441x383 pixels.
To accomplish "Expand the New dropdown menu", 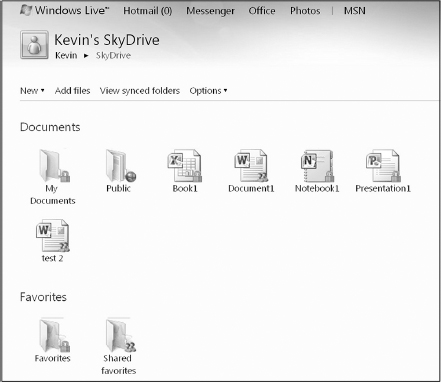I will coord(32,91).
